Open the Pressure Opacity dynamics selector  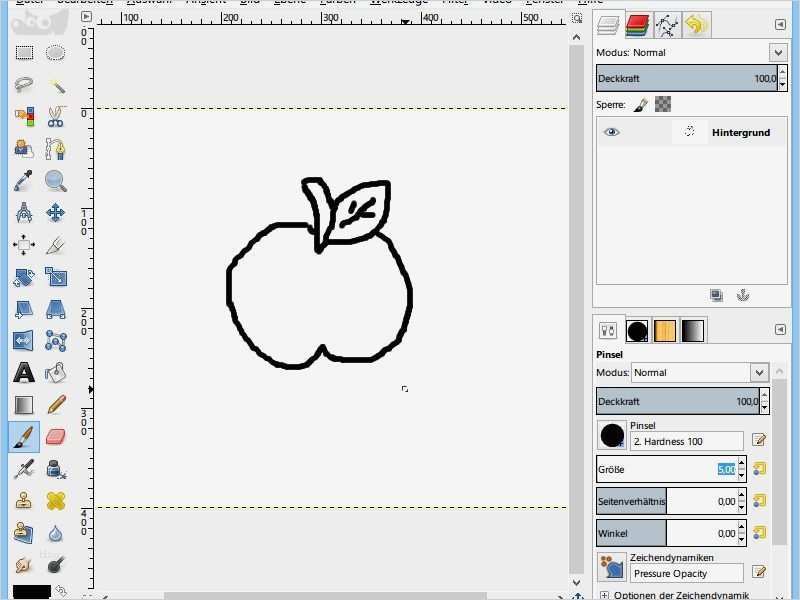(x=685, y=573)
